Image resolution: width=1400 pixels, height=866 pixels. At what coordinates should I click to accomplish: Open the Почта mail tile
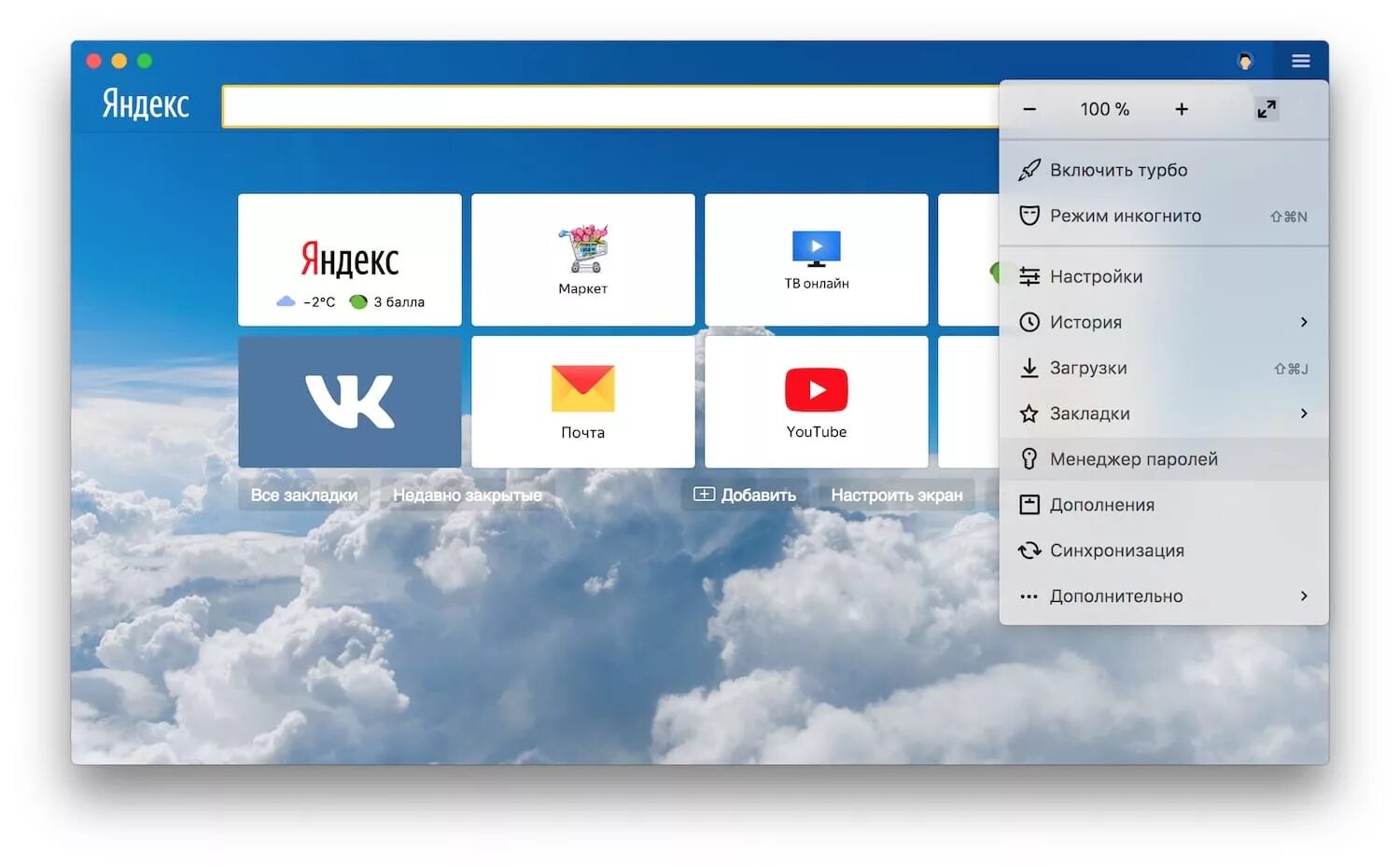[583, 401]
